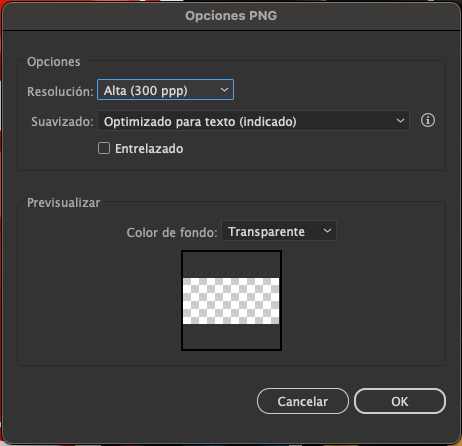Confirm the PNG options with OK
The width and height of the screenshot is (462, 446).
click(x=400, y=401)
